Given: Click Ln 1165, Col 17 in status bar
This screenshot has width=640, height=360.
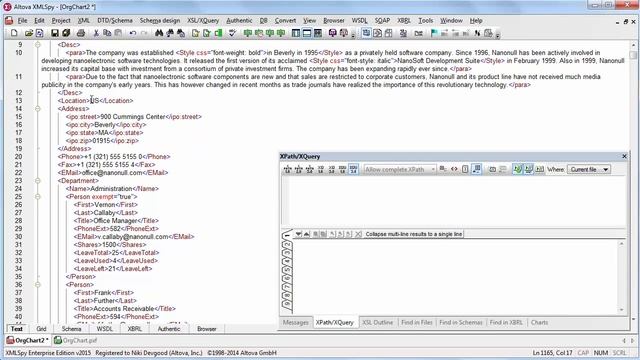Looking at the screenshot, I should coord(552,353).
